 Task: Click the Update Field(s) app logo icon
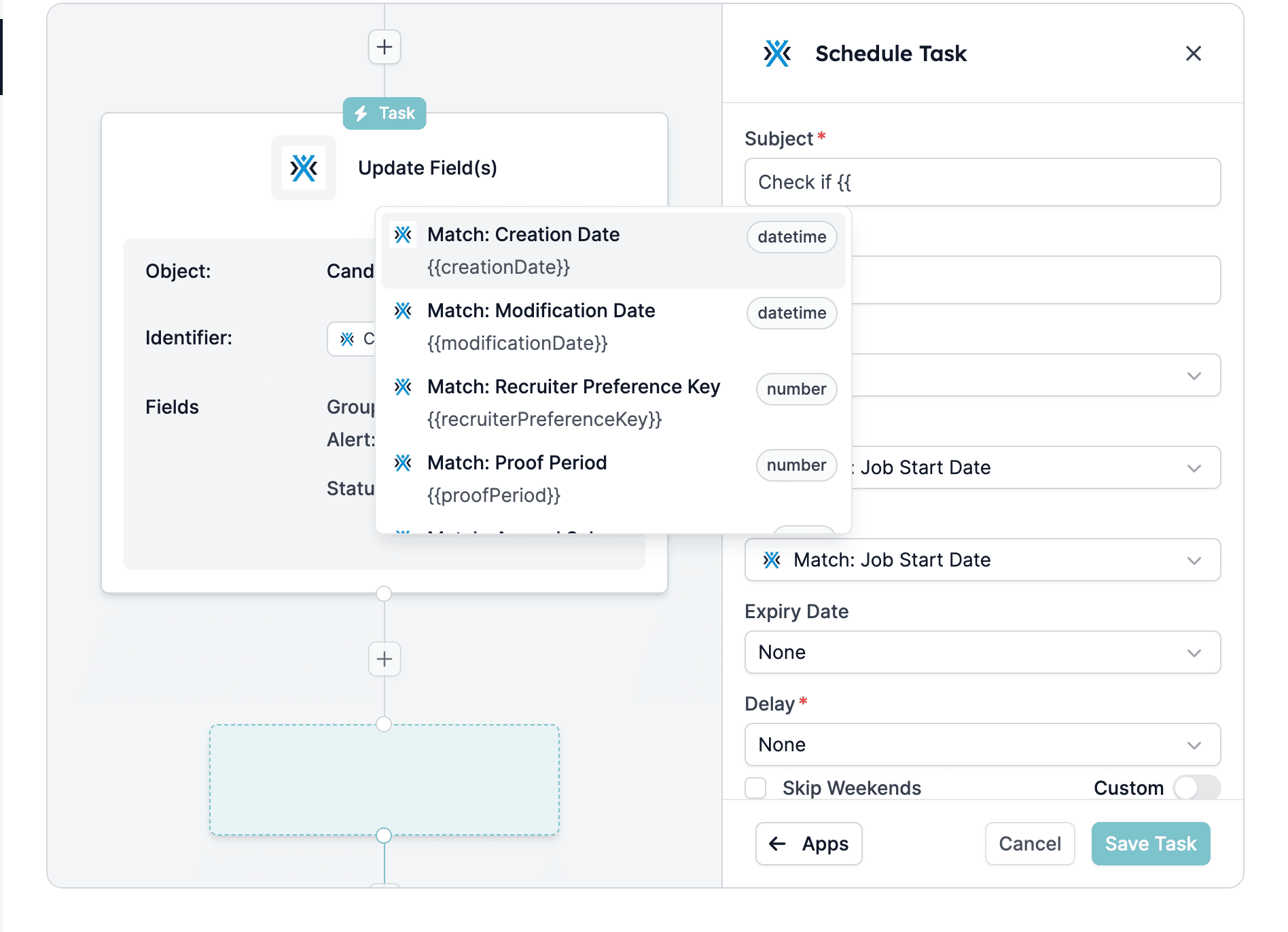pyautogui.click(x=304, y=168)
